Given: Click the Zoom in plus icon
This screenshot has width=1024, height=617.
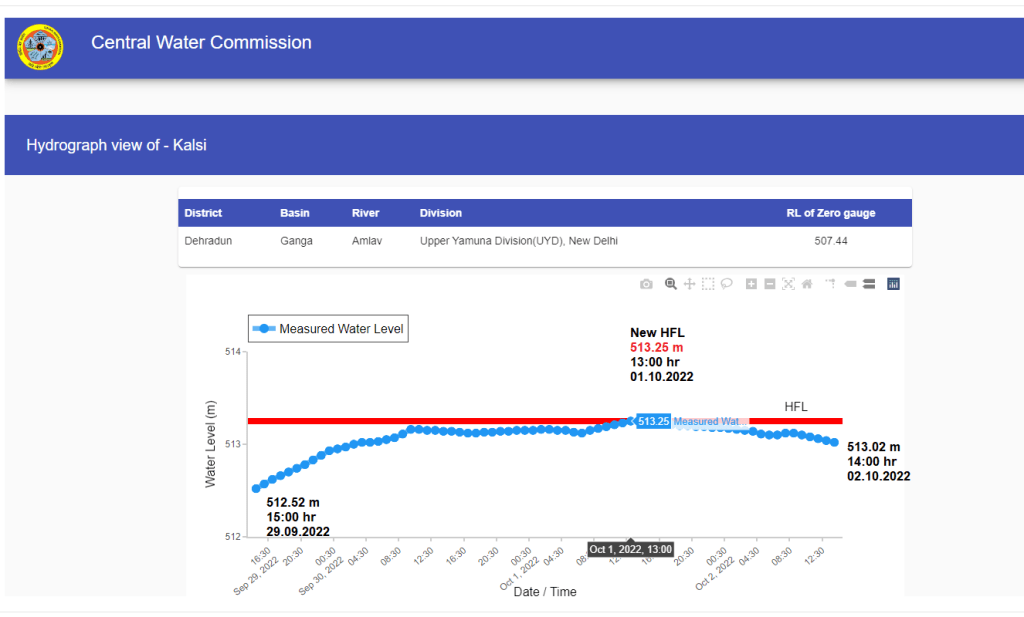Looking at the screenshot, I should (x=751, y=284).
